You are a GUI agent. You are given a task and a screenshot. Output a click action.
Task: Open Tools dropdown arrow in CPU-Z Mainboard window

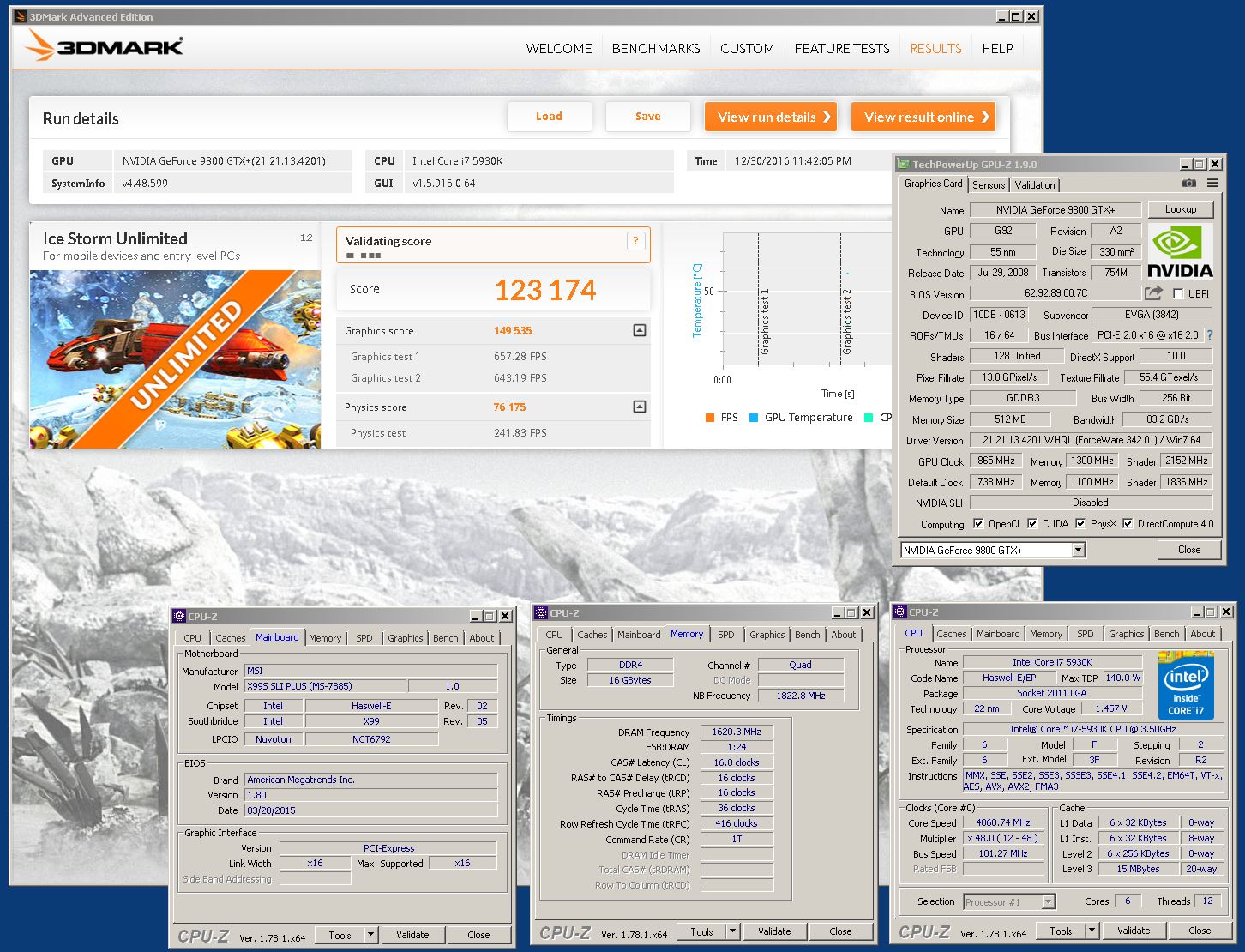370,935
